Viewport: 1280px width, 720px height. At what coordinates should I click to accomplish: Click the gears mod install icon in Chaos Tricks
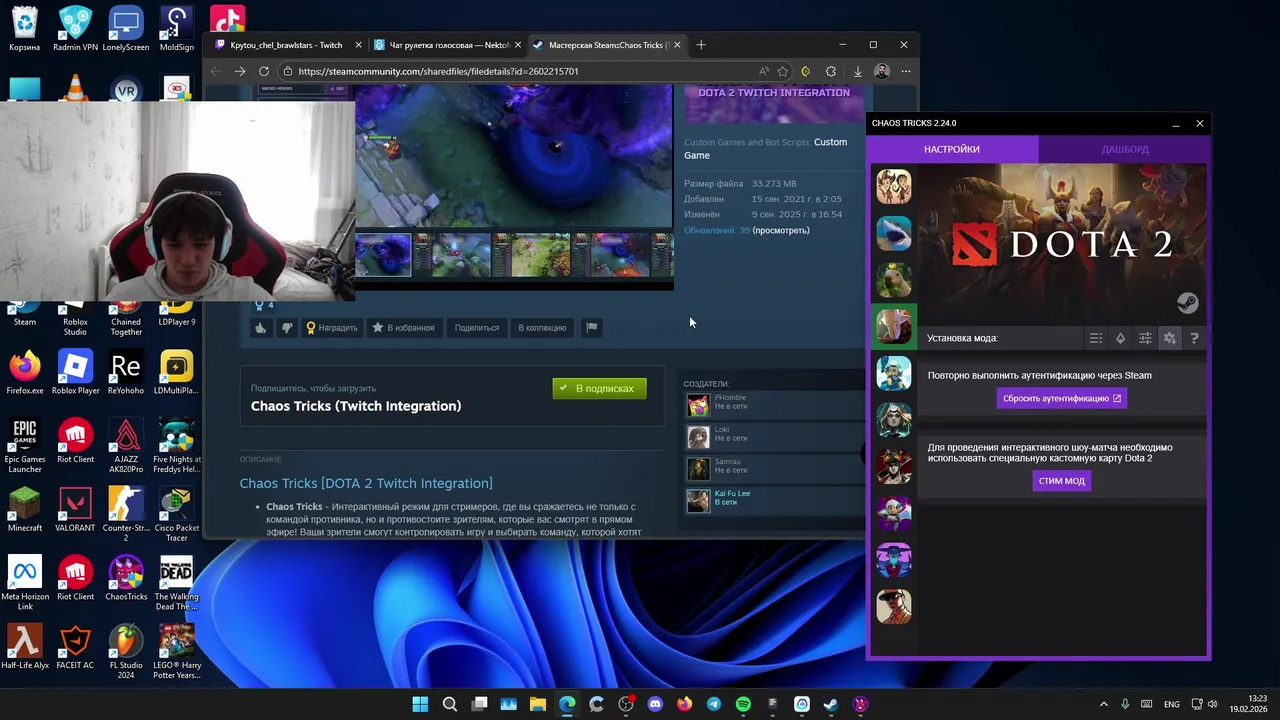[x=1170, y=338]
